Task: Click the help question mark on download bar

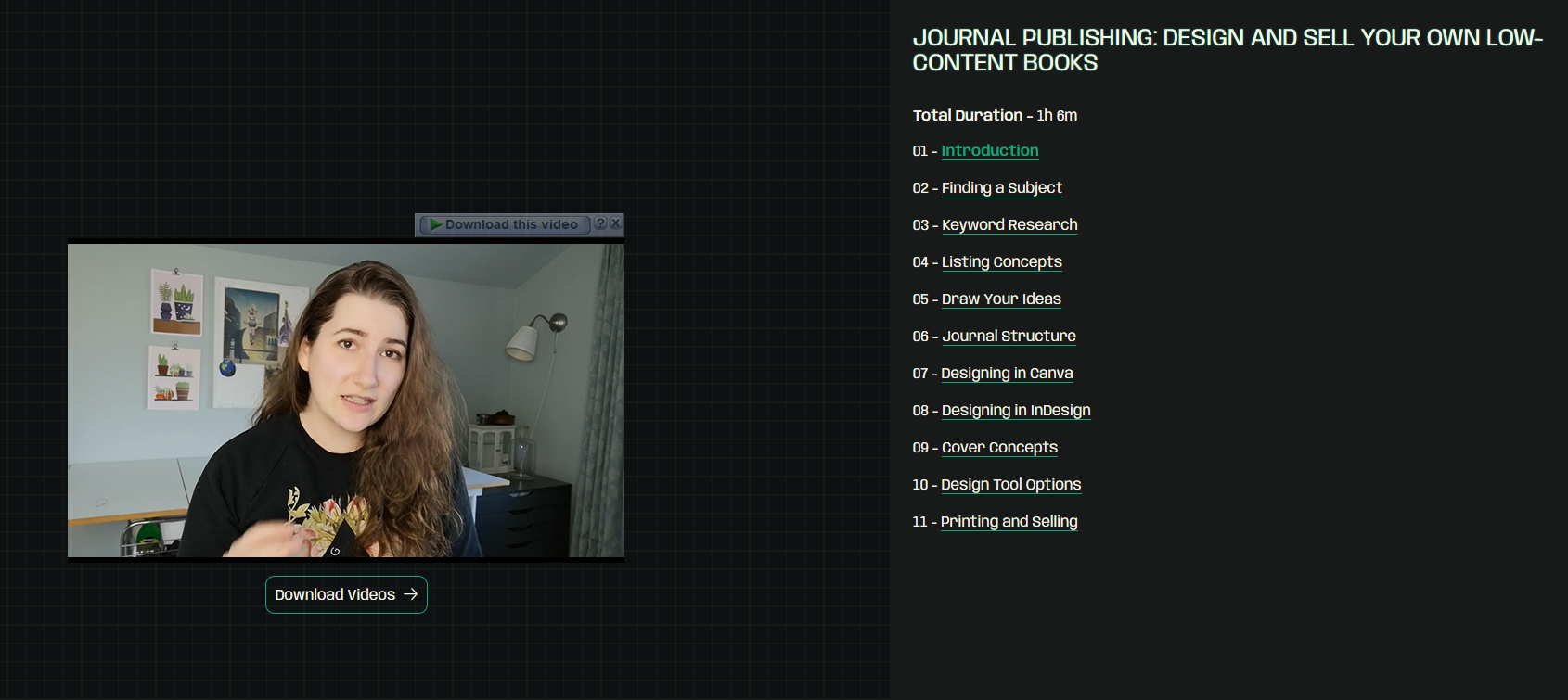Action: 600,223
